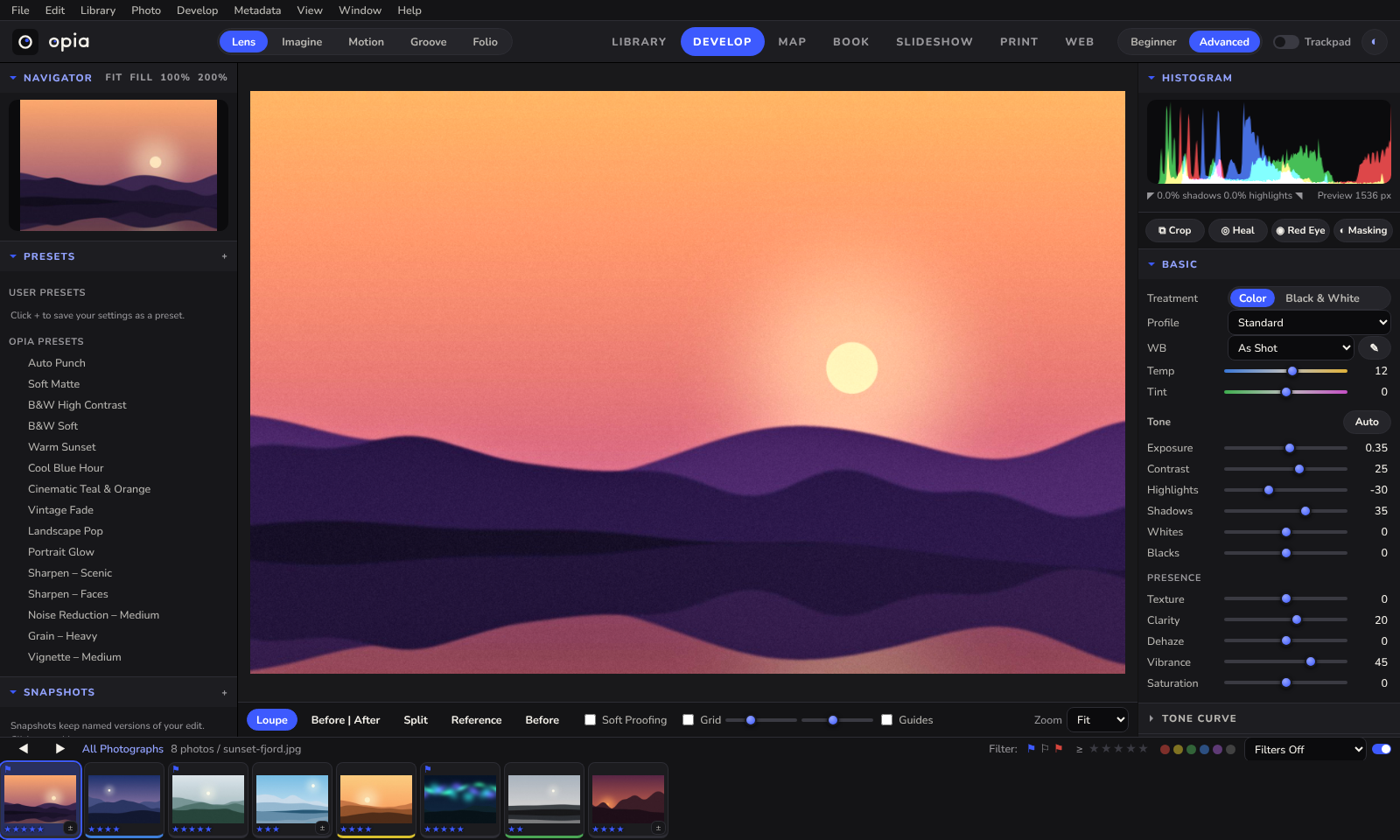The height and width of the screenshot is (840, 1400).
Task: Click the rating comparison ≥ symbol
Action: pos(1080,749)
